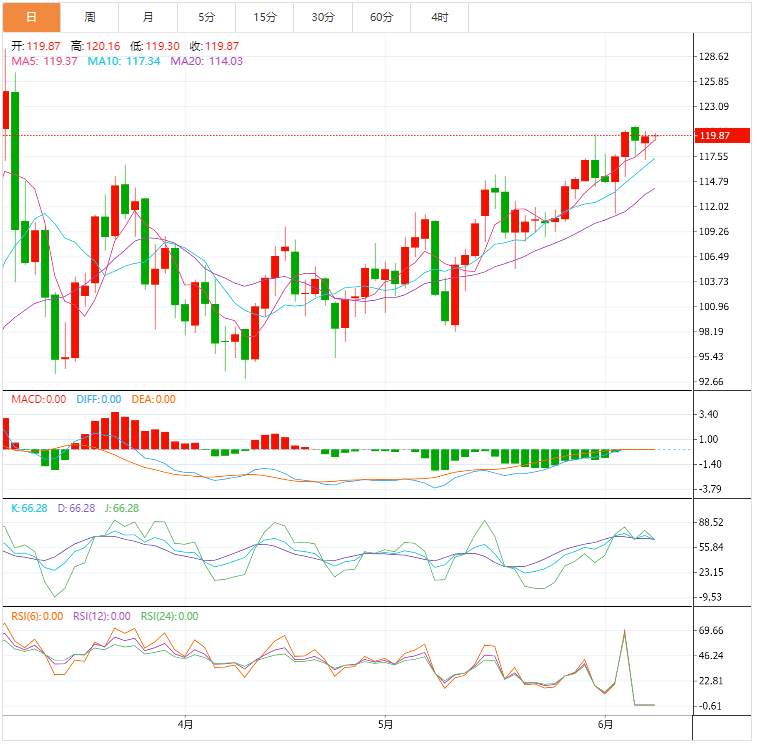Choose the 30分 timeframe tab

(323, 17)
